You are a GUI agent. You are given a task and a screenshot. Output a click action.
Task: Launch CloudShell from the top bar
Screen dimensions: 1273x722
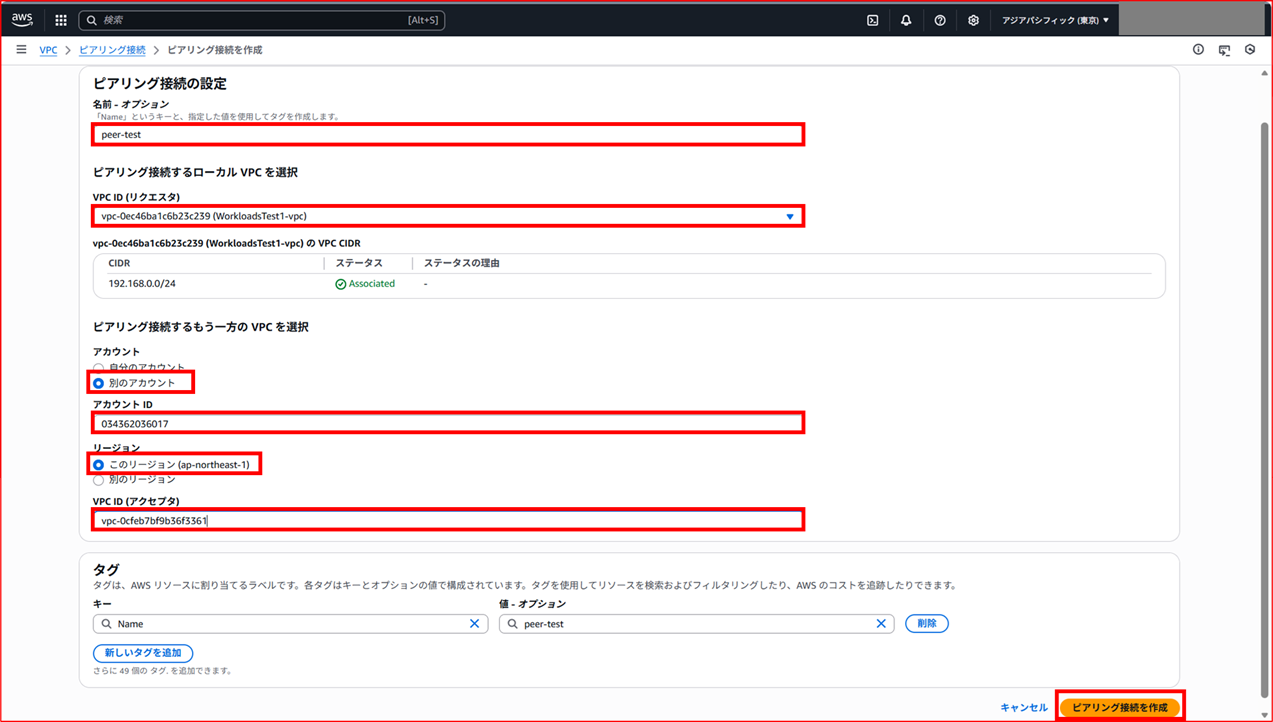[x=872, y=19]
